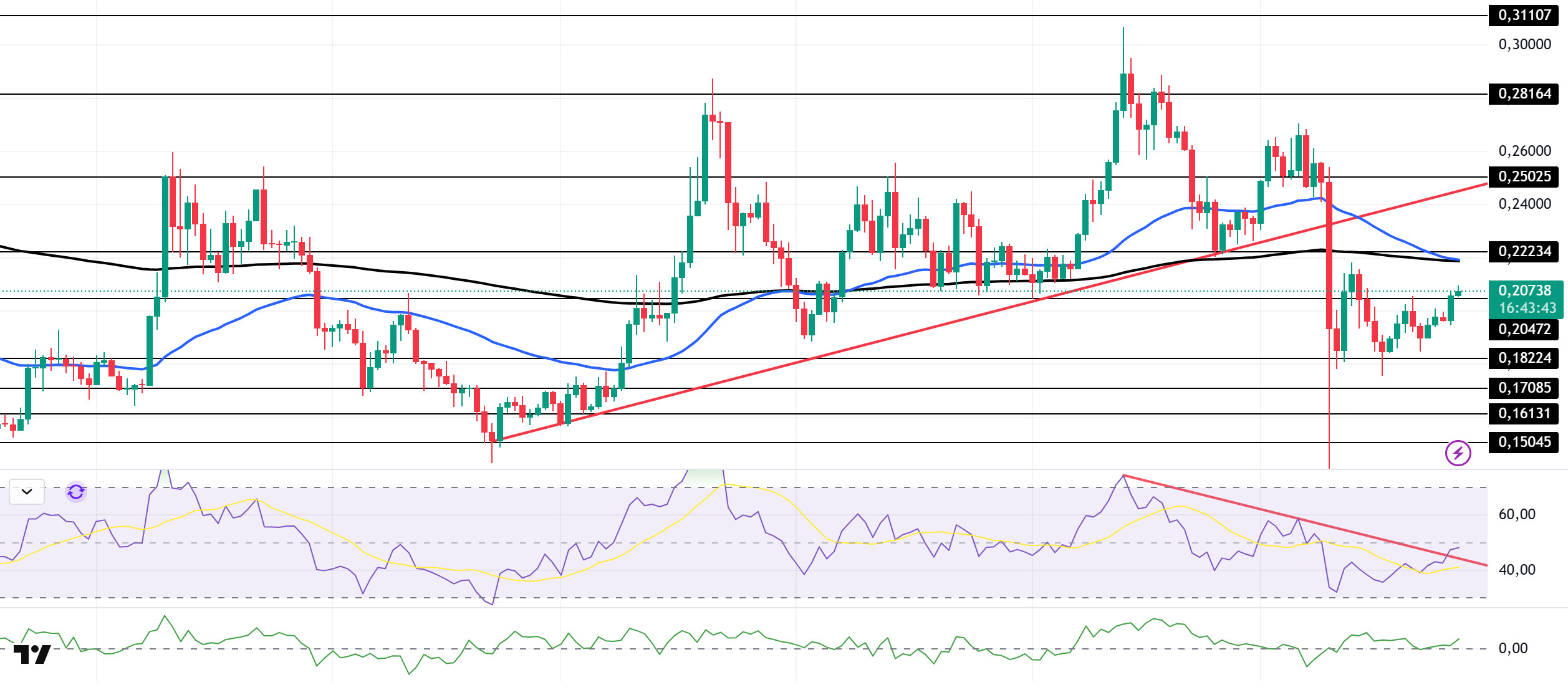The width and height of the screenshot is (1568, 690).
Task: Click the 16:43:43 countdown timer
Action: click(1527, 308)
